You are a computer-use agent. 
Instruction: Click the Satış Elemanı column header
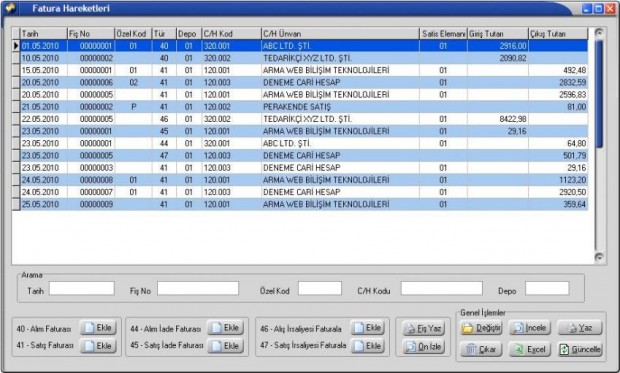click(x=443, y=34)
